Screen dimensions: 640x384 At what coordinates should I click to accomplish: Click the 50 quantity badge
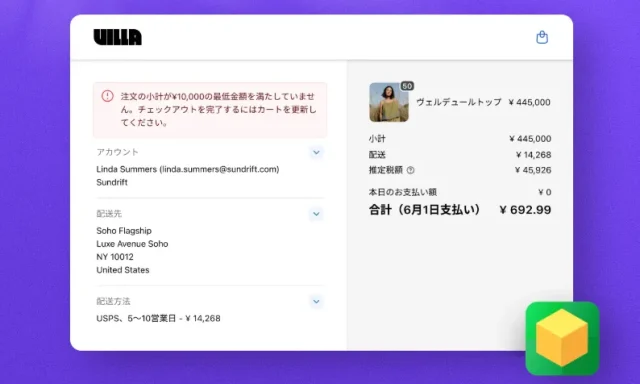(x=407, y=86)
